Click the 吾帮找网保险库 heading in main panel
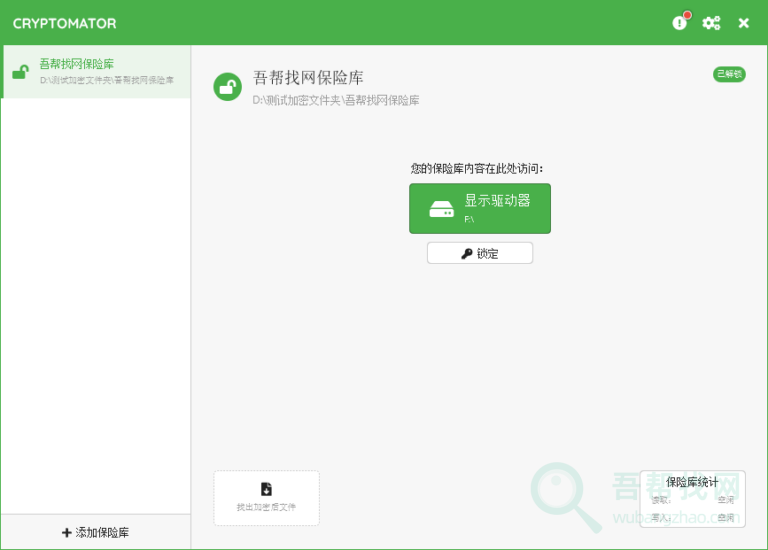768x550 pixels. pos(308,78)
